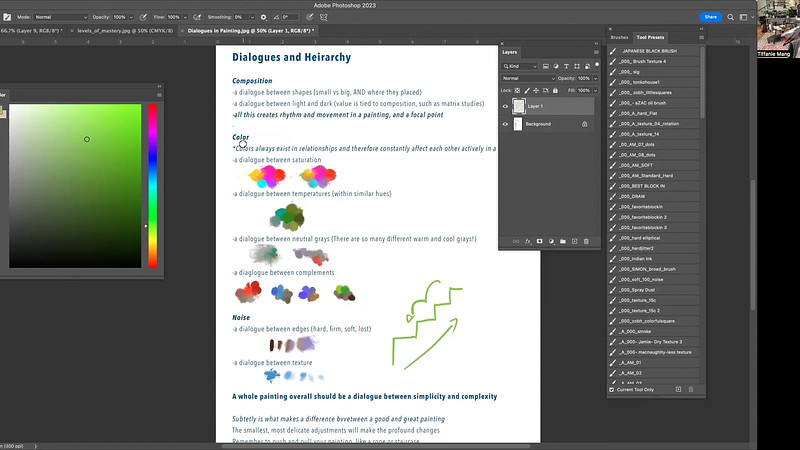Viewport: 800px width, 450px height.
Task: Select the Layers panel tab
Action: (509, 52)
